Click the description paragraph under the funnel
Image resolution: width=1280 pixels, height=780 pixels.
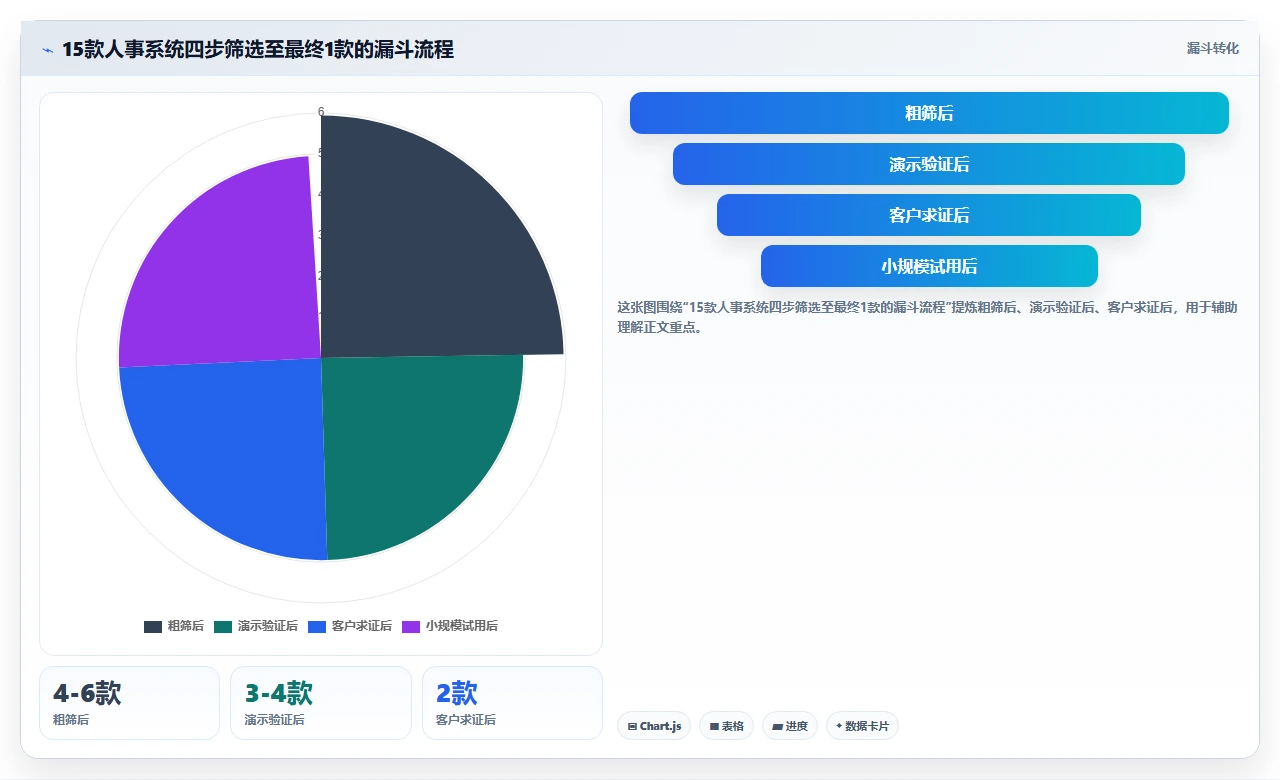pyautogui.click(x=928, y=317)
